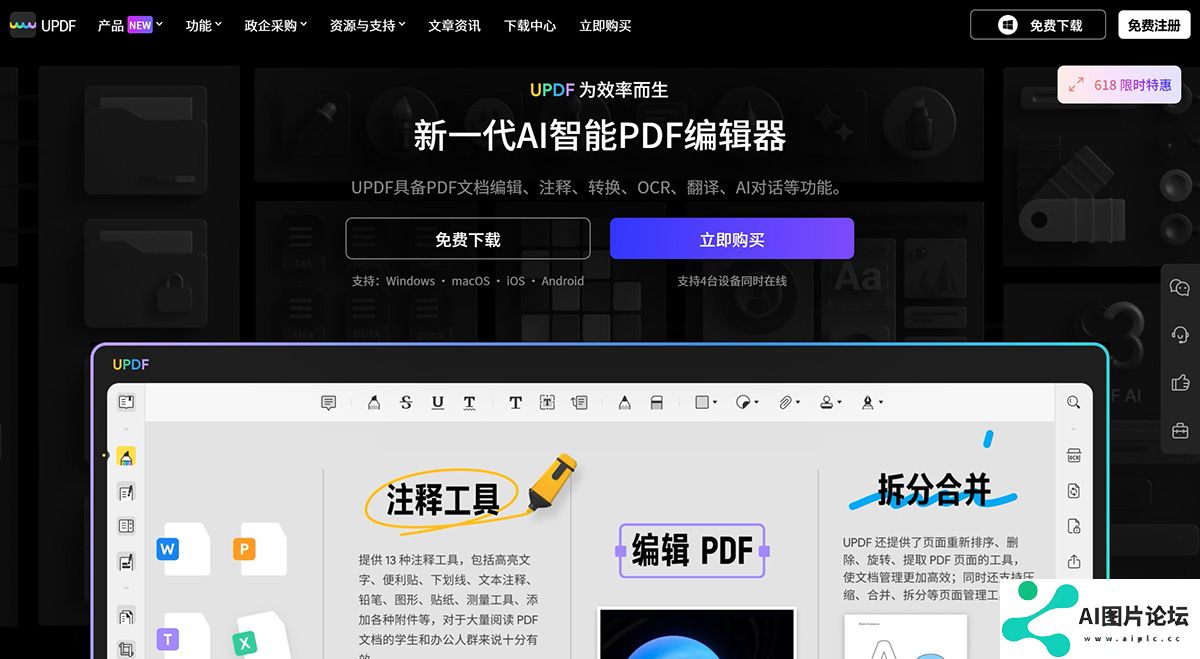
Task: Select the pencil drawing tool
Action: [x=624, y=402]
